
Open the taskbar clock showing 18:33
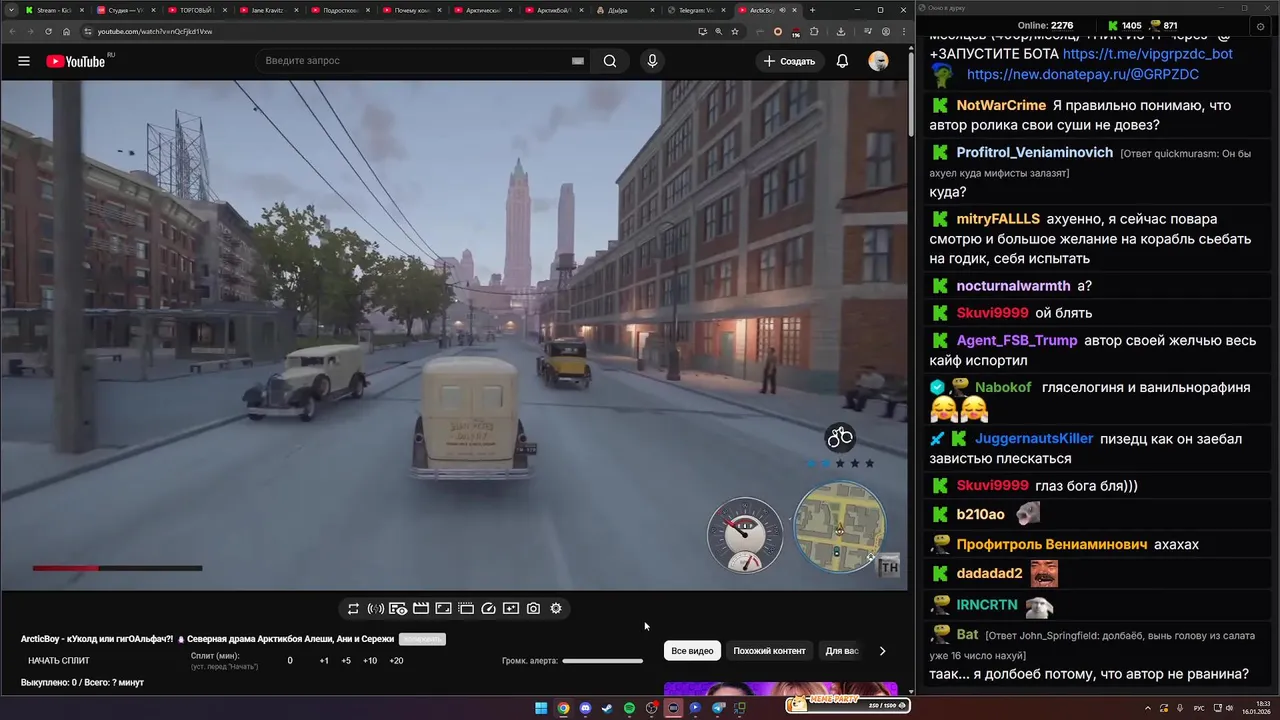click(1256, 708)
